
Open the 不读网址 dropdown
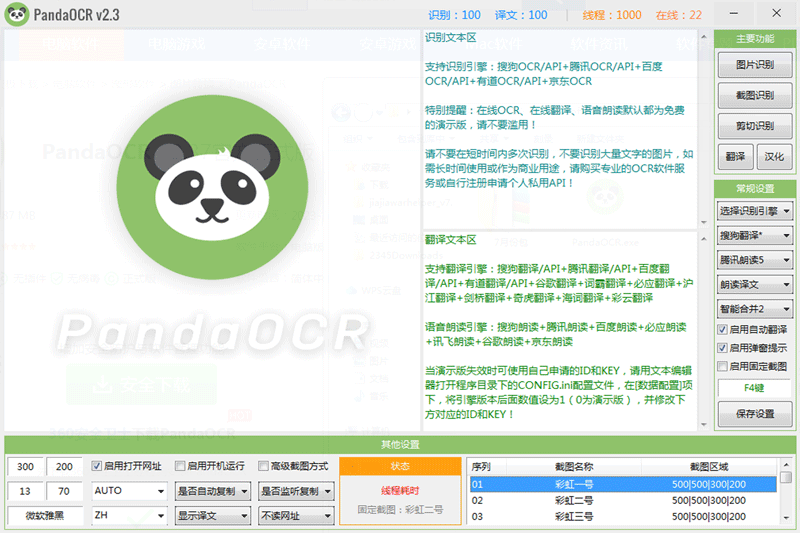[296, 516]
